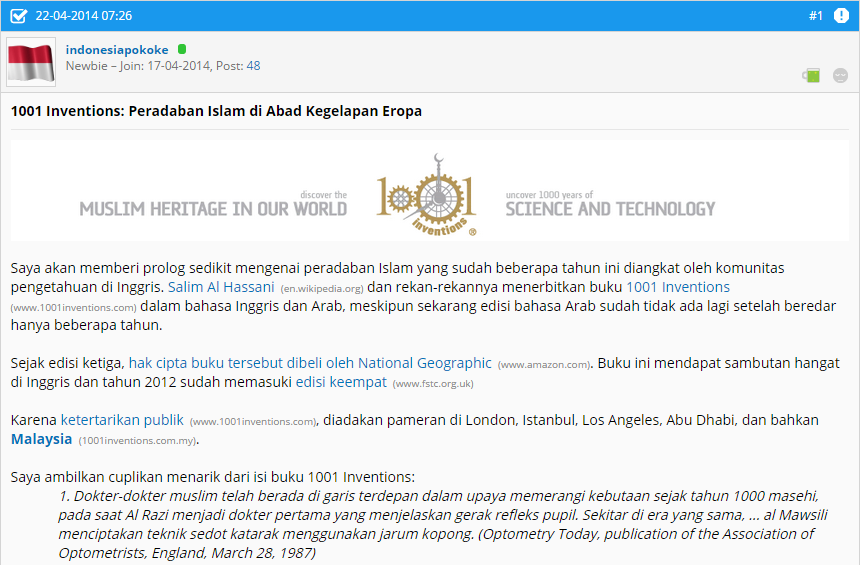Click the 'Saya ambilkan cuplikan menarik' line
The width and height of the screenshot is (860, 565).
coord(213,477)
